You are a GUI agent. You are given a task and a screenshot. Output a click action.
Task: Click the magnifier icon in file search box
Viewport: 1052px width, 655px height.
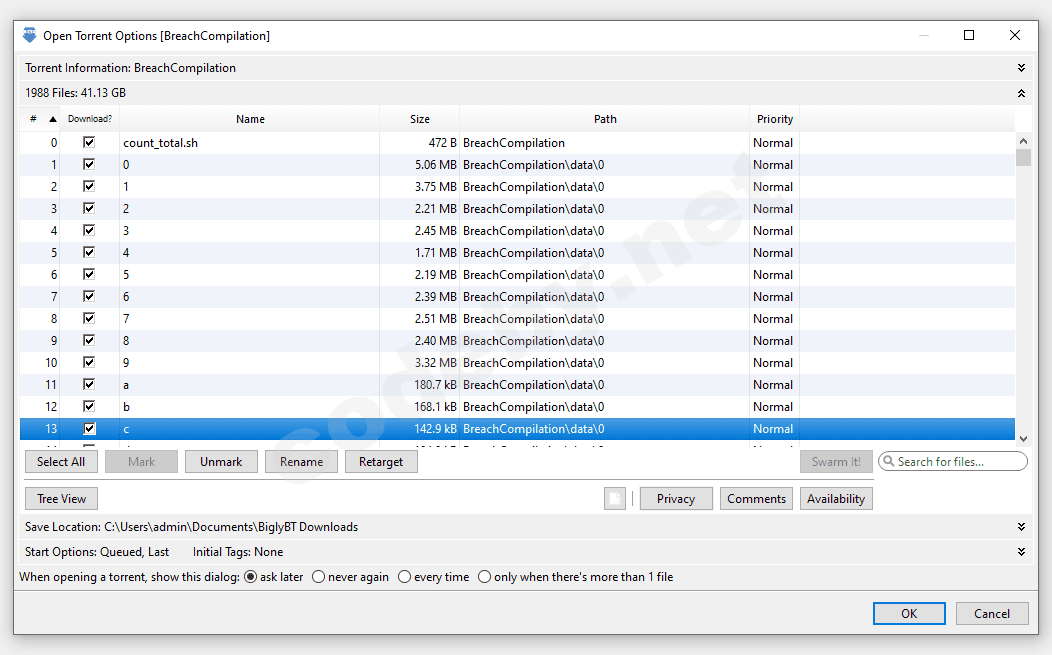(x=889, y=461)
